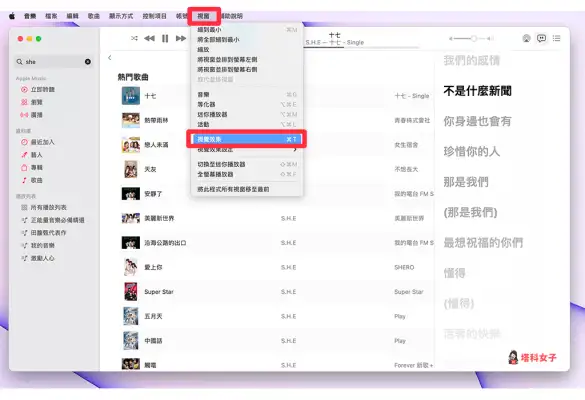The image size is (585, 400).
Task: Expand 視覺效果設定 submenu arrow
Action: 295,150
